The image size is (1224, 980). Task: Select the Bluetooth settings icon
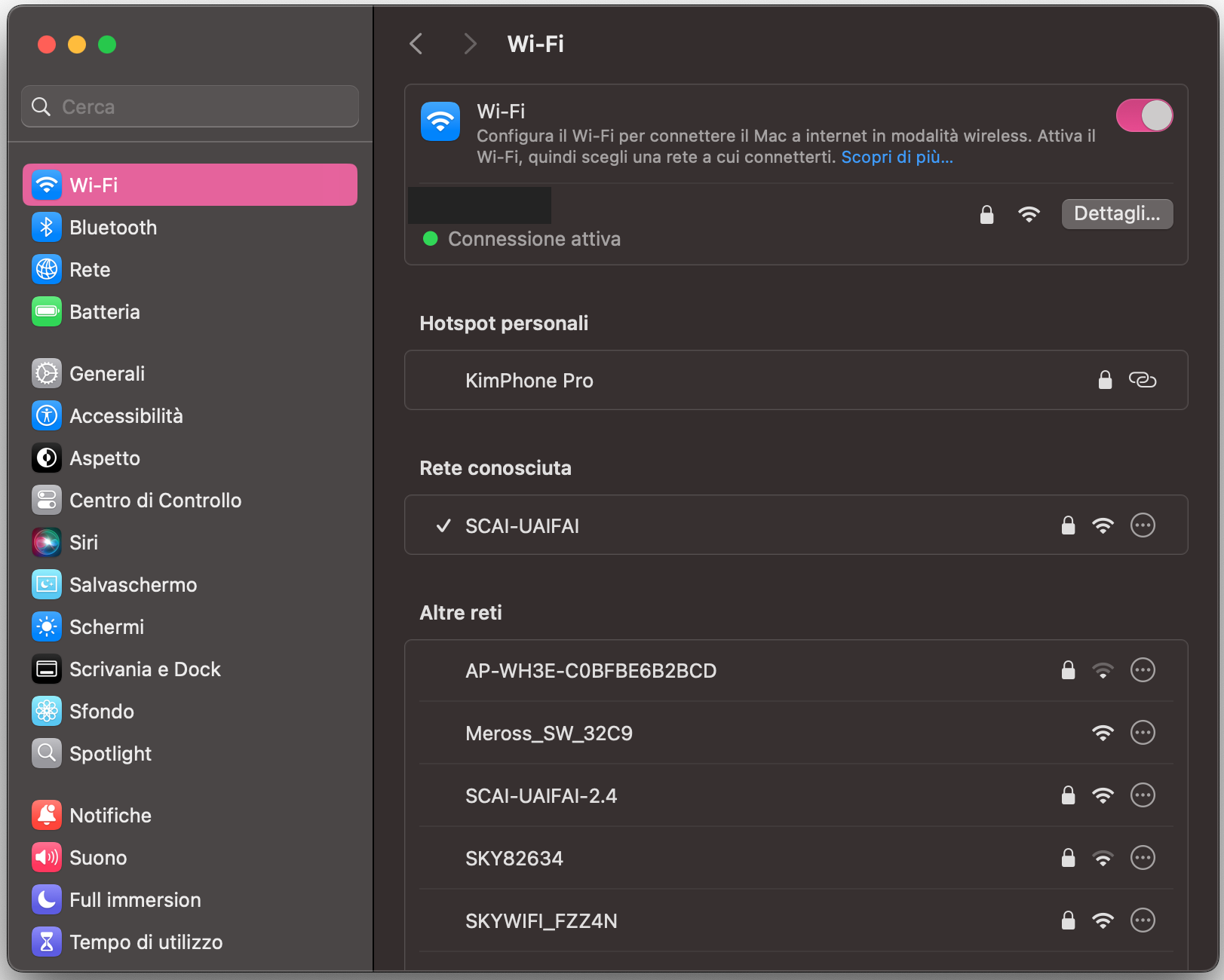coord(46,227)
